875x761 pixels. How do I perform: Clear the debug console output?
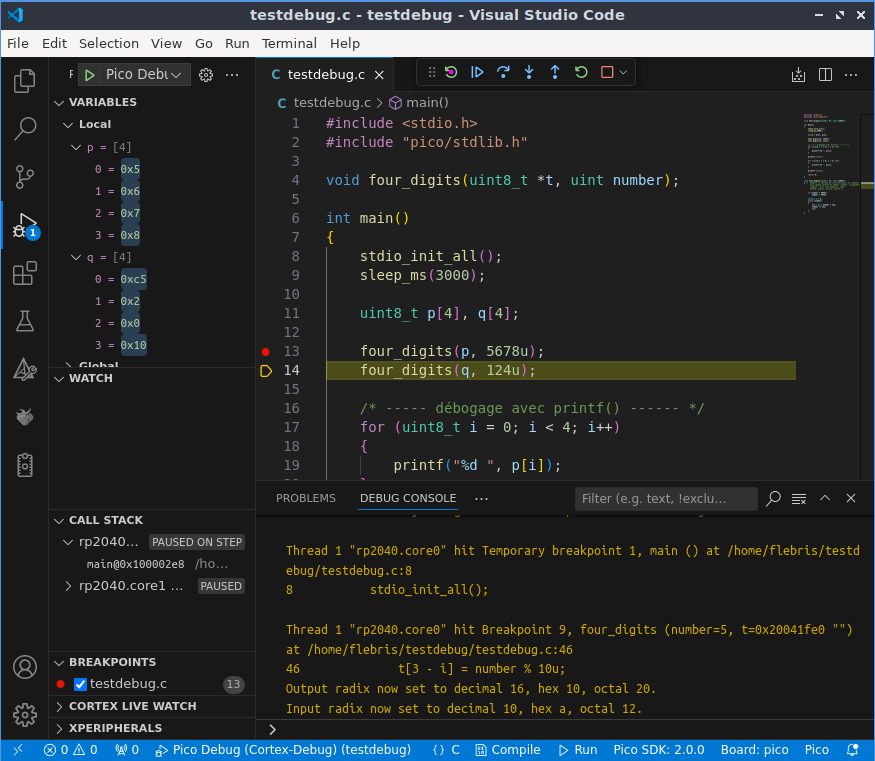pyautogui.click(x=799, y=499)
